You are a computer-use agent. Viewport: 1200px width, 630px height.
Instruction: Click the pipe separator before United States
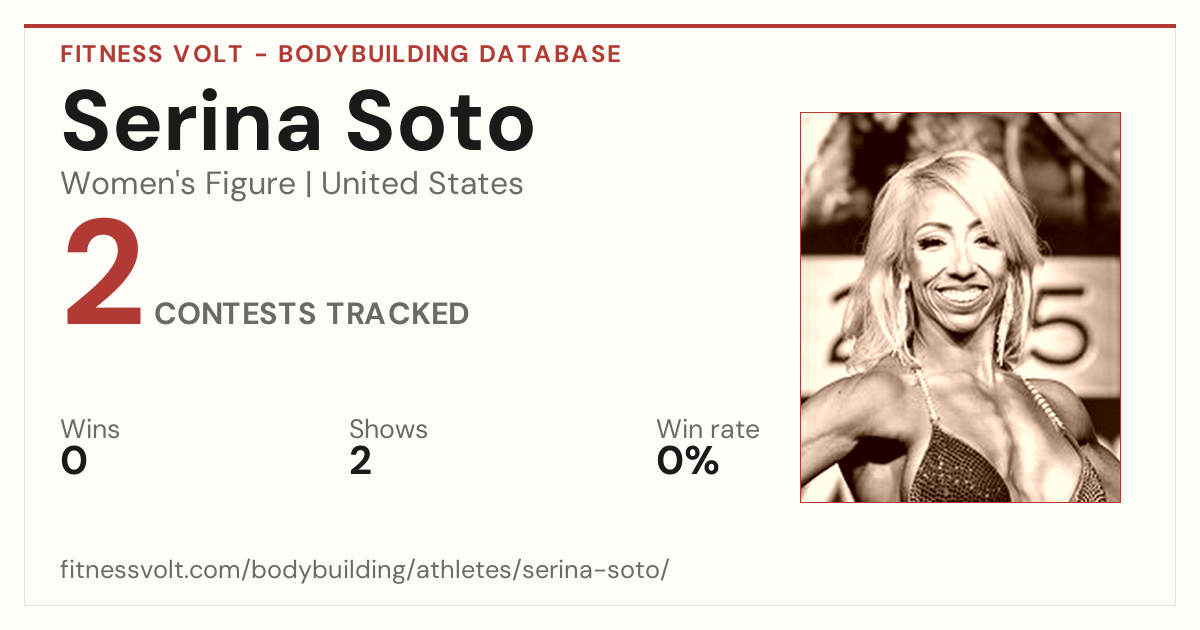click(309, 184)
